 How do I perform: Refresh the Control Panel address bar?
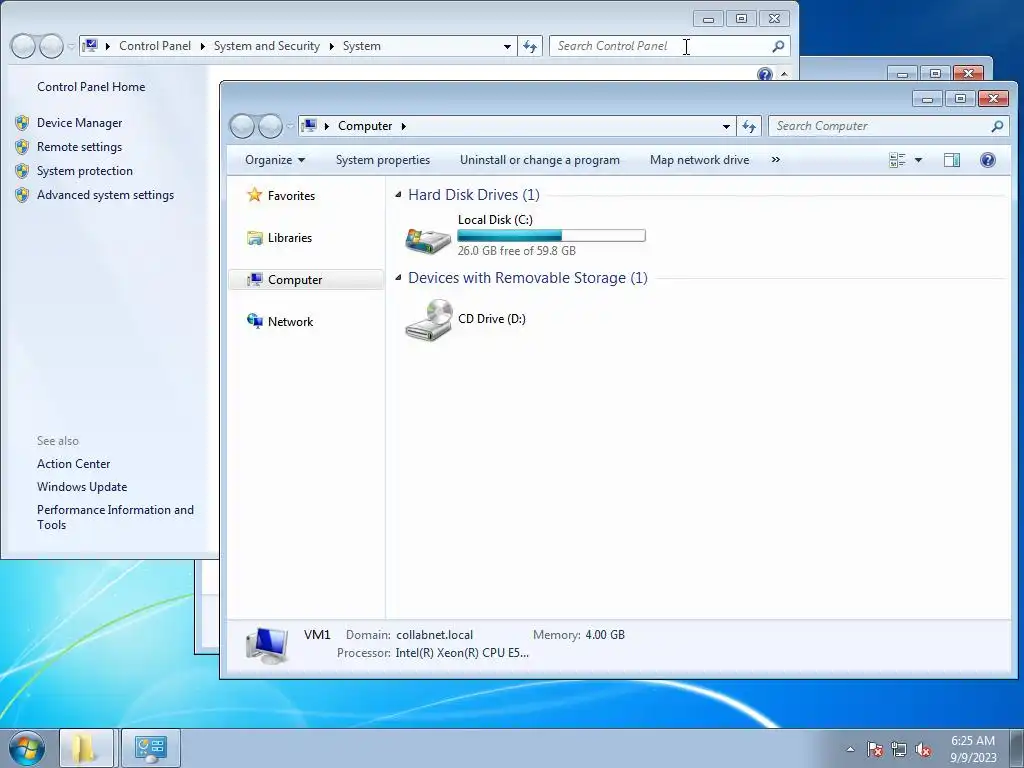coord(530,46)
